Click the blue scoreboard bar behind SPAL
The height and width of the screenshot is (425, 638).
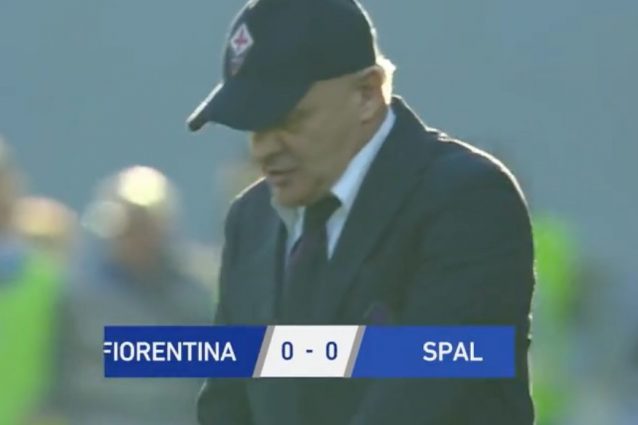tap(435, 352)
